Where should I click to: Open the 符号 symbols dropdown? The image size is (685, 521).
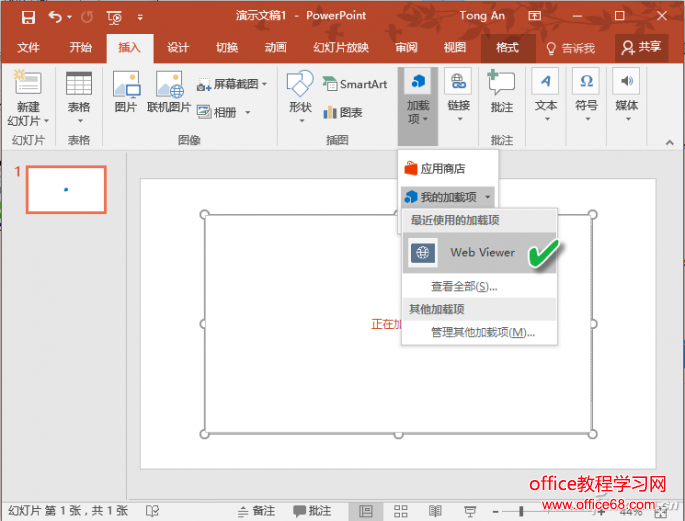(x=586, y=96)
